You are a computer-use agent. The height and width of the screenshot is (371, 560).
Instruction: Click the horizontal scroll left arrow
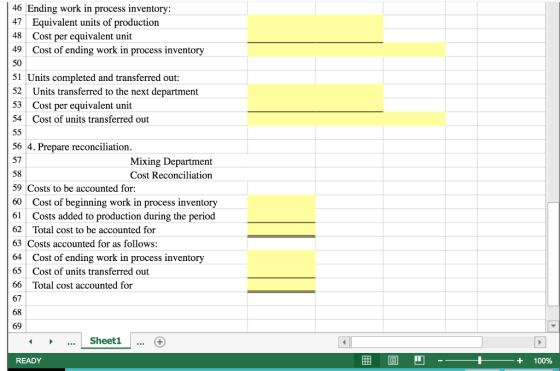coord(344,342)
